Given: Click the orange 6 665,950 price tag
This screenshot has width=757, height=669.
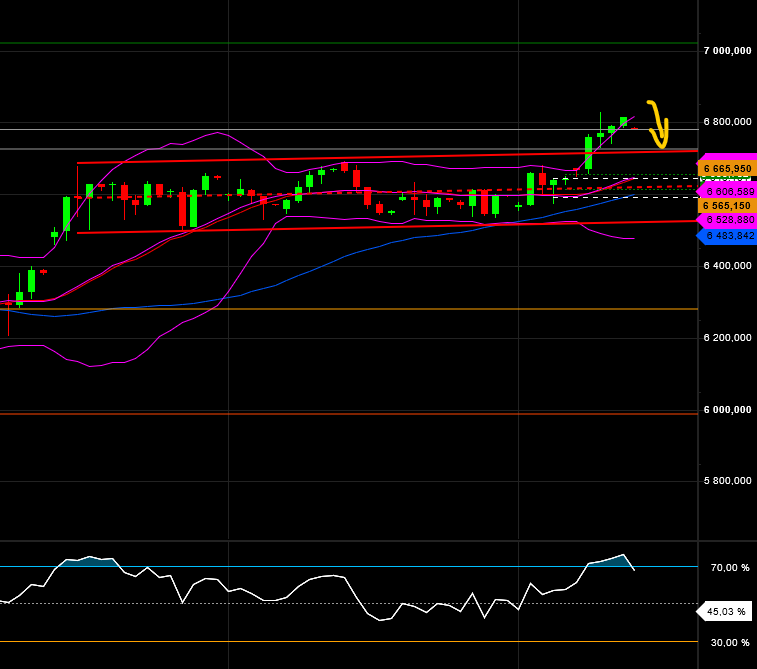Looking at the screenshot, I should tap(727, 168).
